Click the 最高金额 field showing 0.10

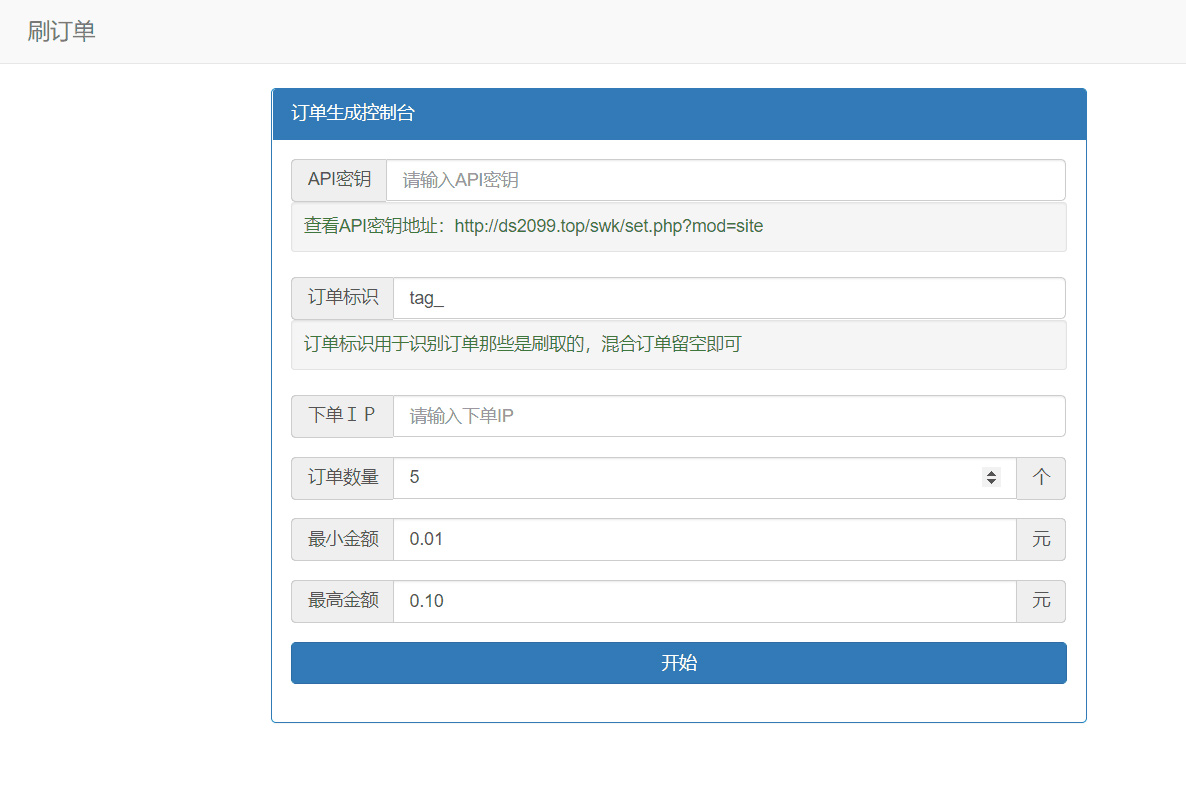704,601
